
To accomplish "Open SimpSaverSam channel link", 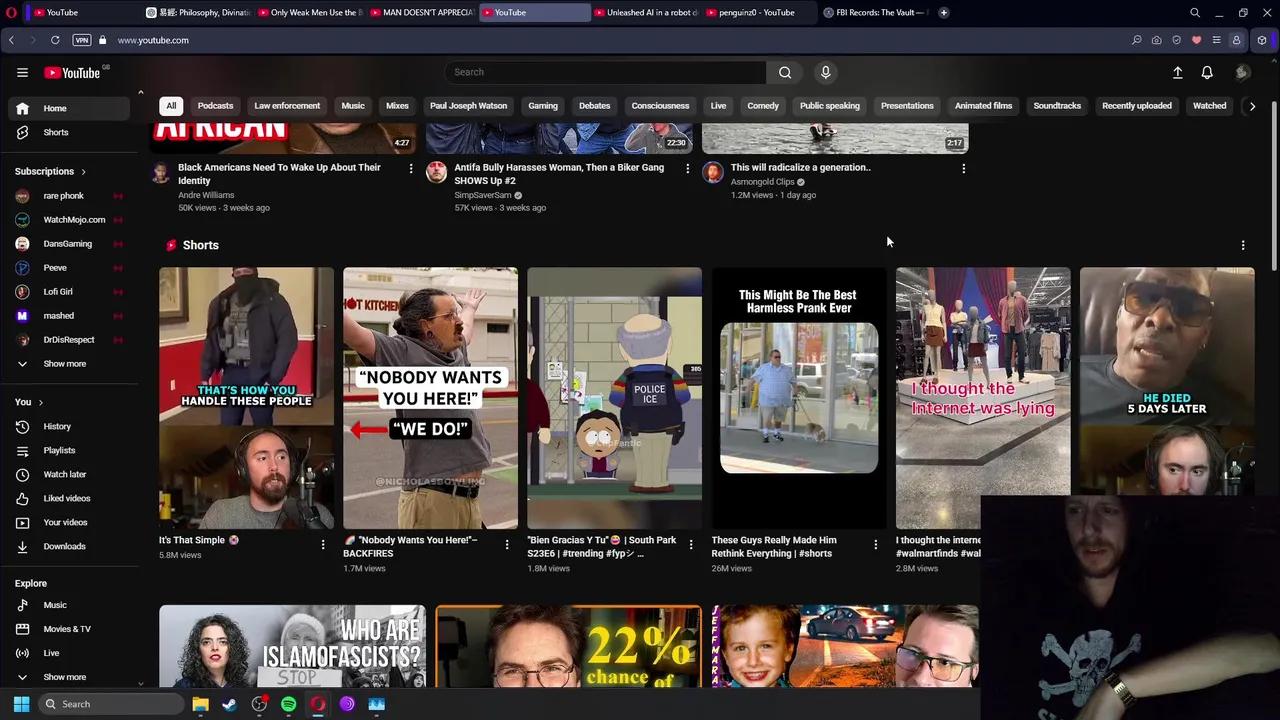I will (482, 195).
